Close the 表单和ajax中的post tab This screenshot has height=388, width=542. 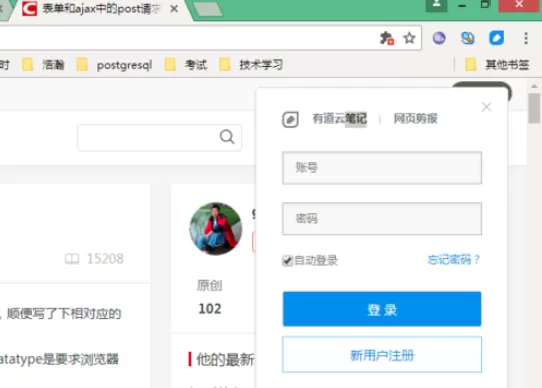coord(174,9)
